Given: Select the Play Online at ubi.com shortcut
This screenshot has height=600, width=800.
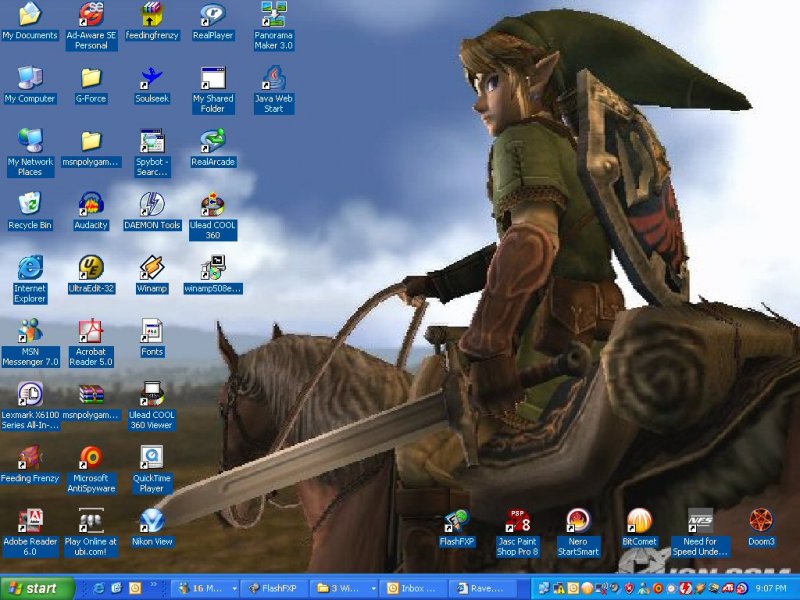Looking at the screenshot, I should click(91, 532).
